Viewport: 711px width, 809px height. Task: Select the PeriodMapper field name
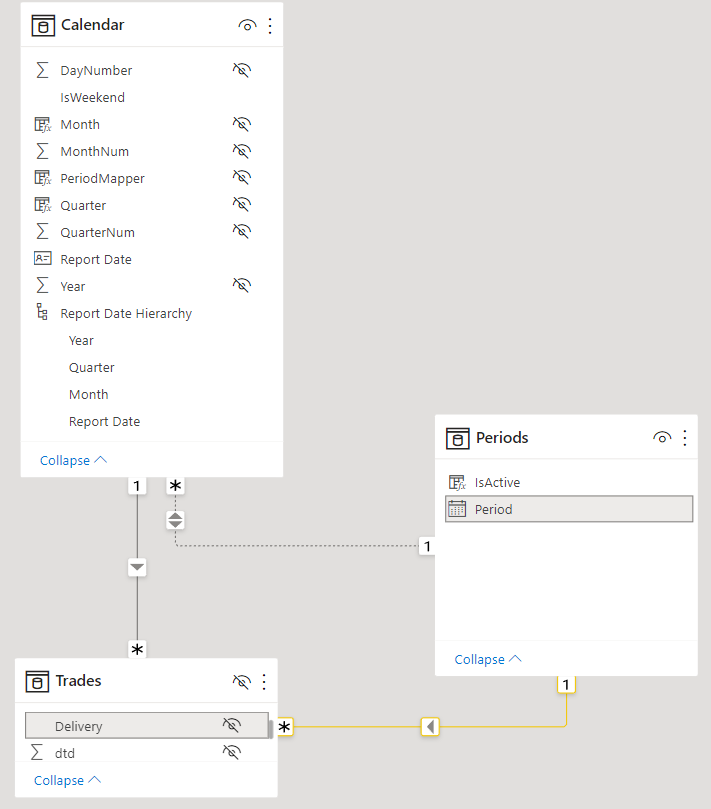(102, 179)
